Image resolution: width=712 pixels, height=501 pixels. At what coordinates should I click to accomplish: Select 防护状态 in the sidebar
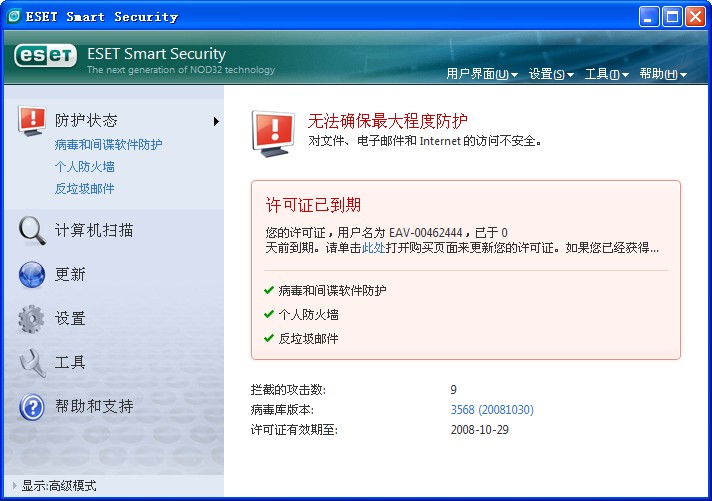coord(86,120)
